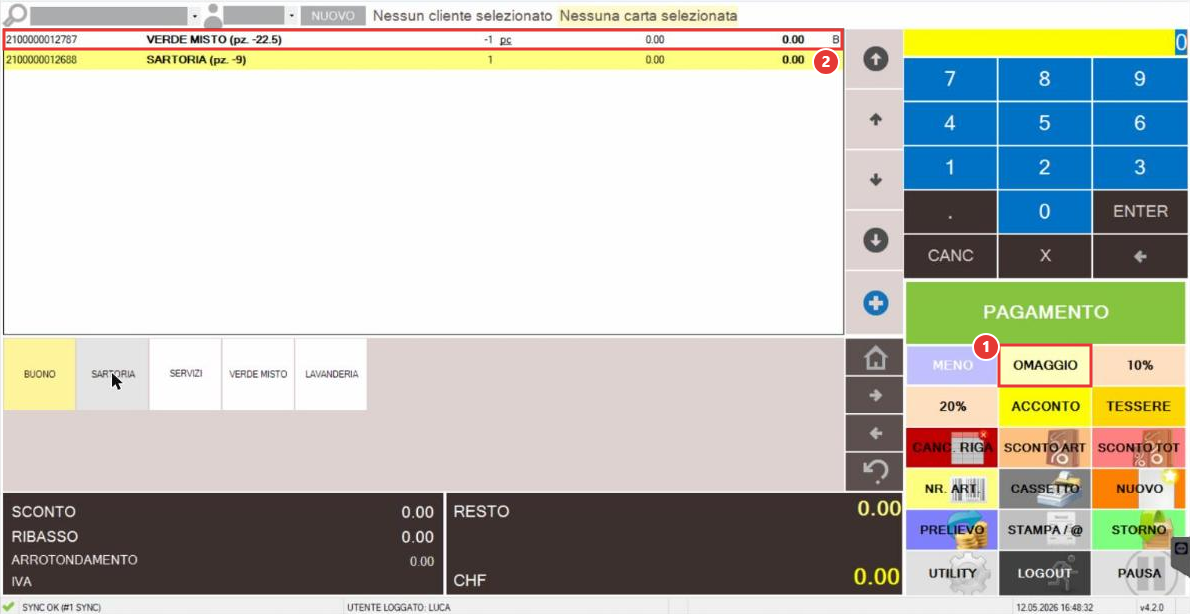Click the undo curved arrow icon
This screenshot has height=614, width=1190.
coord(876,471)
